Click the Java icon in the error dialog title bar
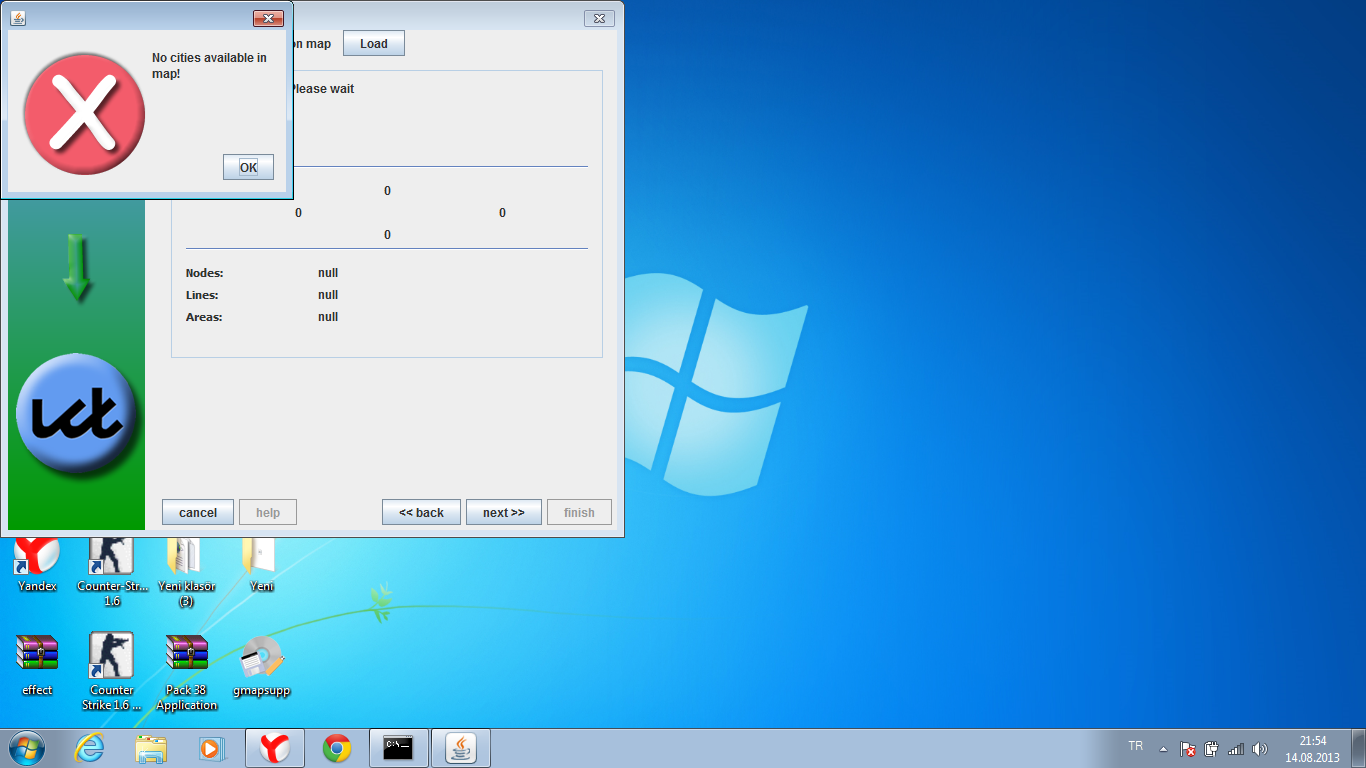Screen dimensions: 1366x768 (19, 18)
